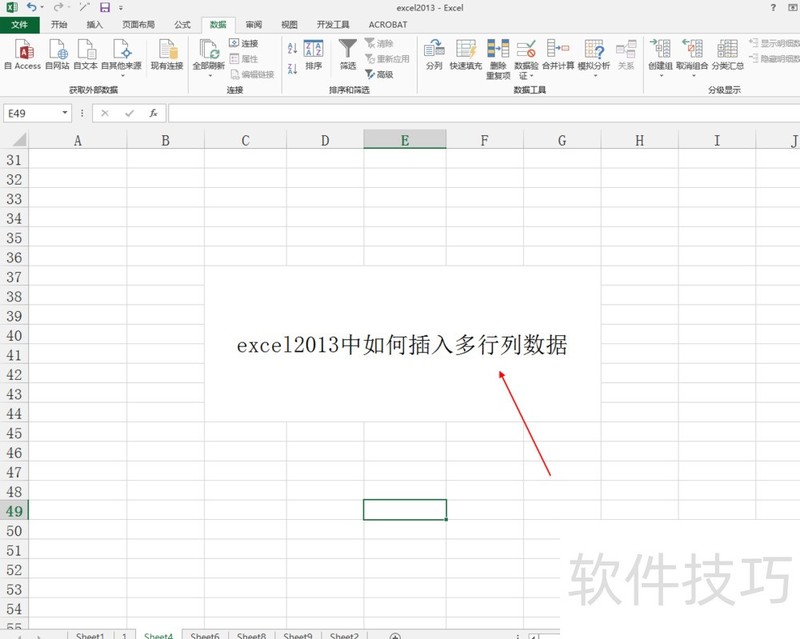The height and width of the screenshot is (639, 800).
Task: Click the Undo icon in quick access toolbar
Action: (x=32, y=7)
